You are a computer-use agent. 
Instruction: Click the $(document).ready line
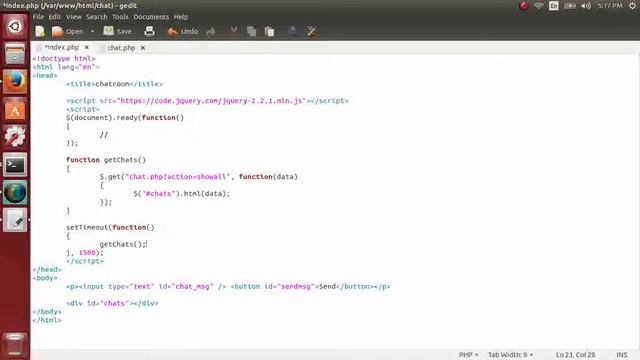pos(125,118)
